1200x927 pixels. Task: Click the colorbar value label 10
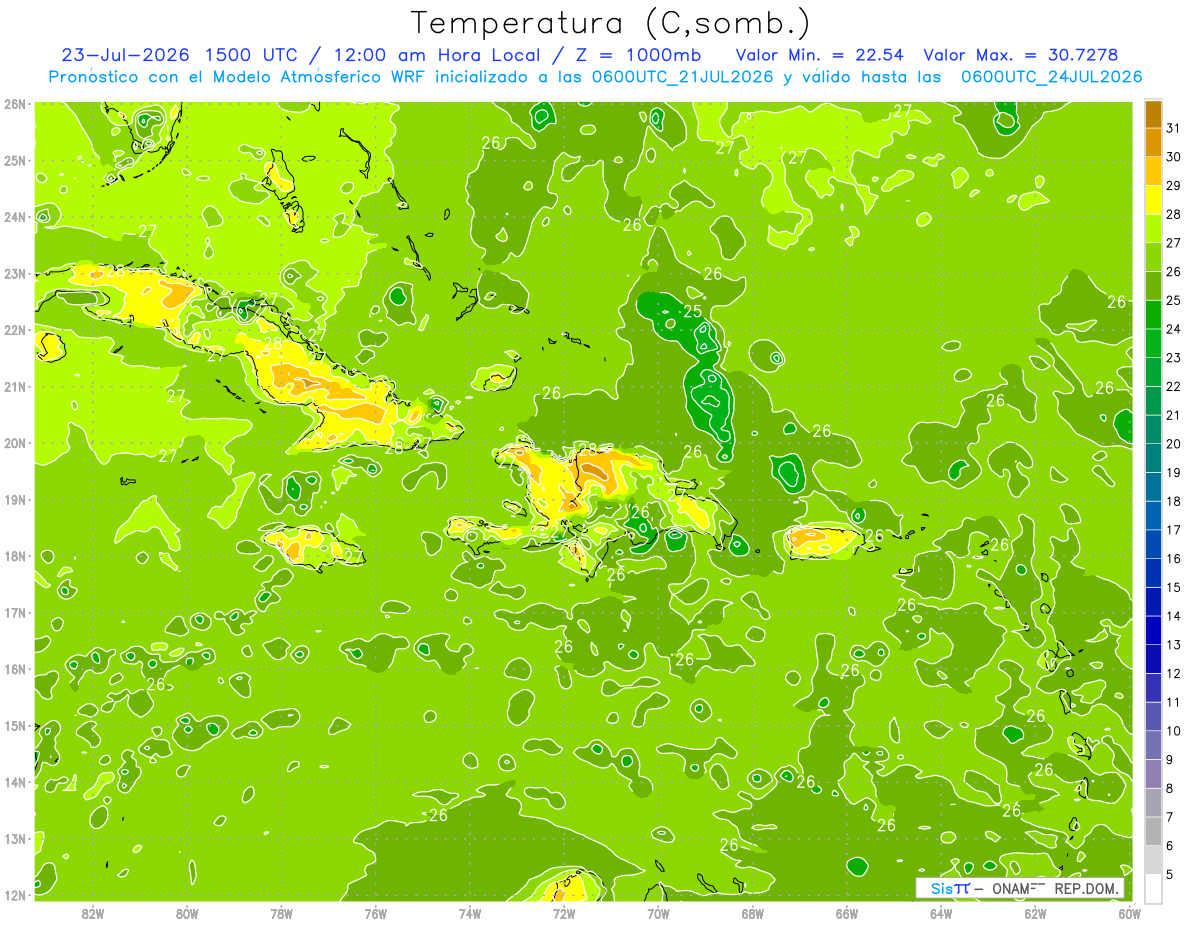[x=1174, y=731]
